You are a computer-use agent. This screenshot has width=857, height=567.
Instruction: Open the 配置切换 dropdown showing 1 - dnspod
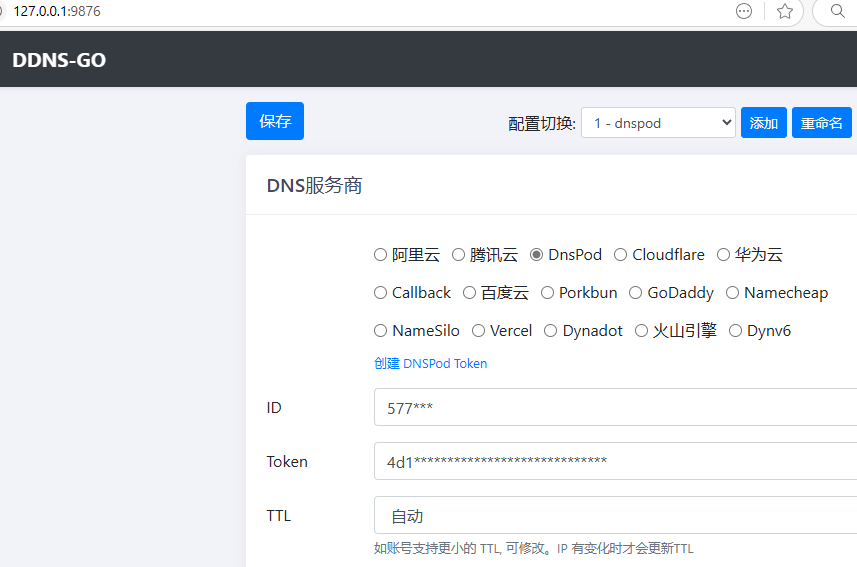click(x=658, y=122)
